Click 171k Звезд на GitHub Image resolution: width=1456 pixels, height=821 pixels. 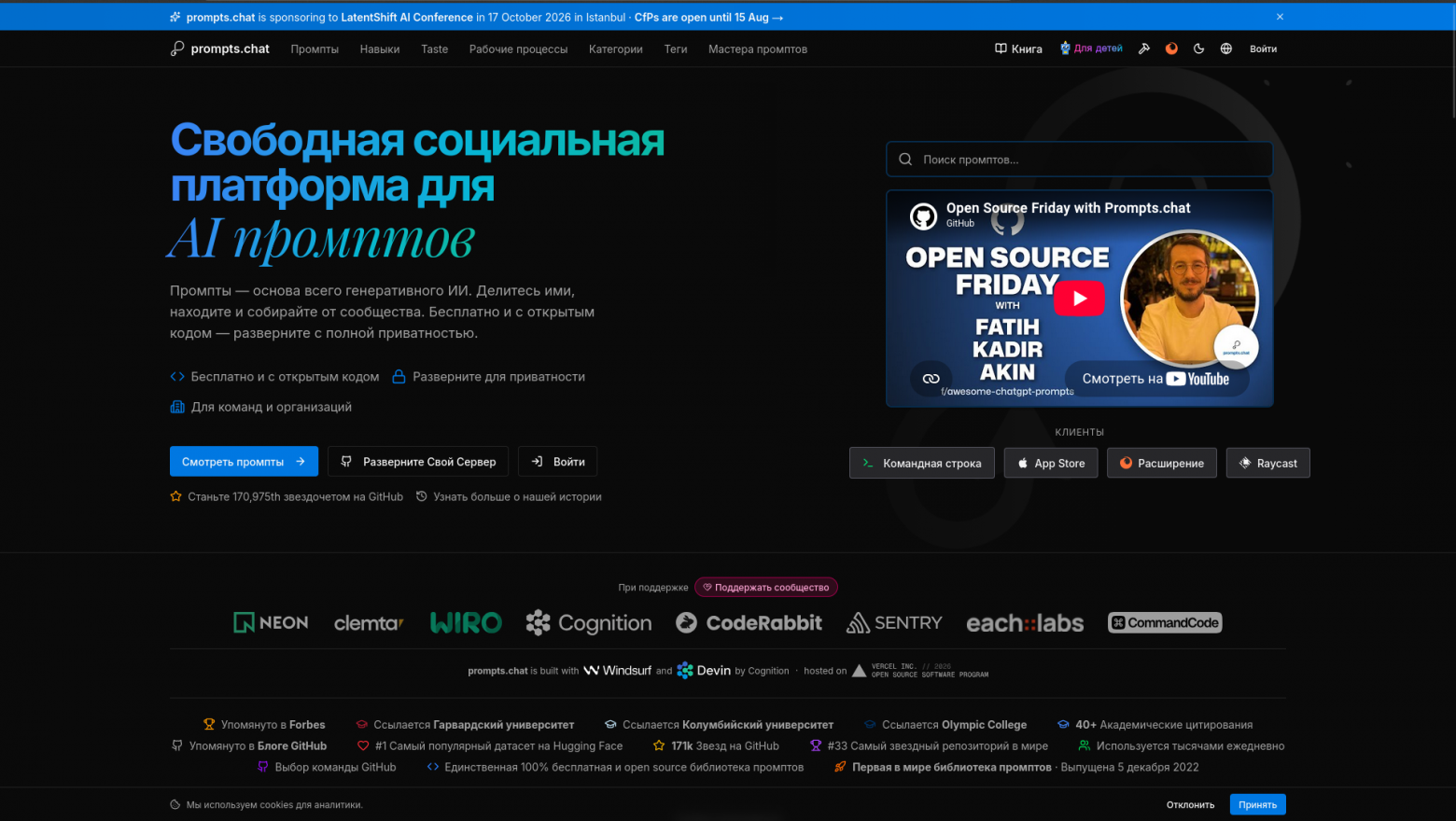coord(716,746)
